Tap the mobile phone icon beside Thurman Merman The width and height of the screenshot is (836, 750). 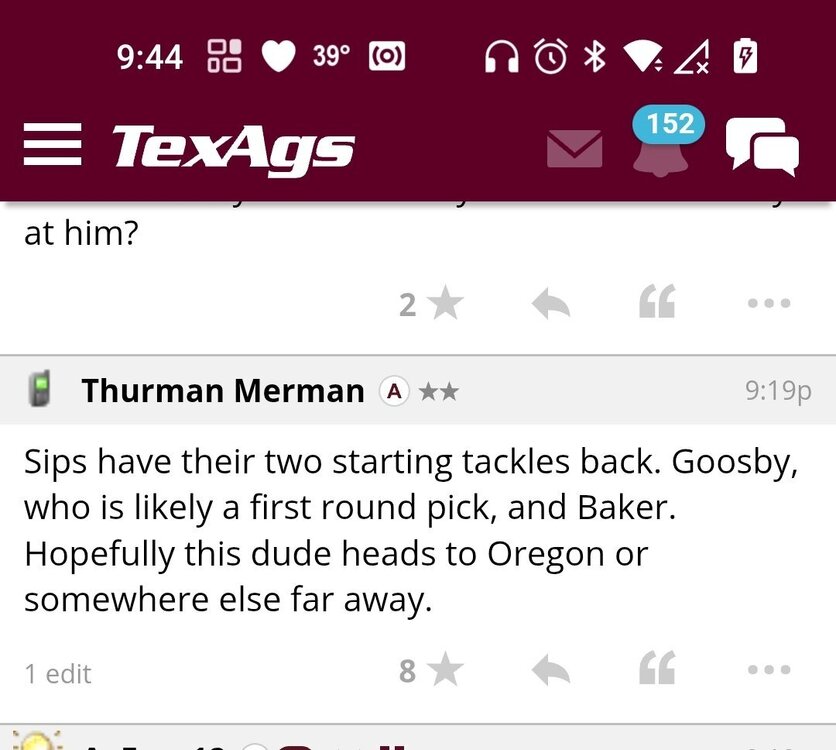tap(40, 388)
